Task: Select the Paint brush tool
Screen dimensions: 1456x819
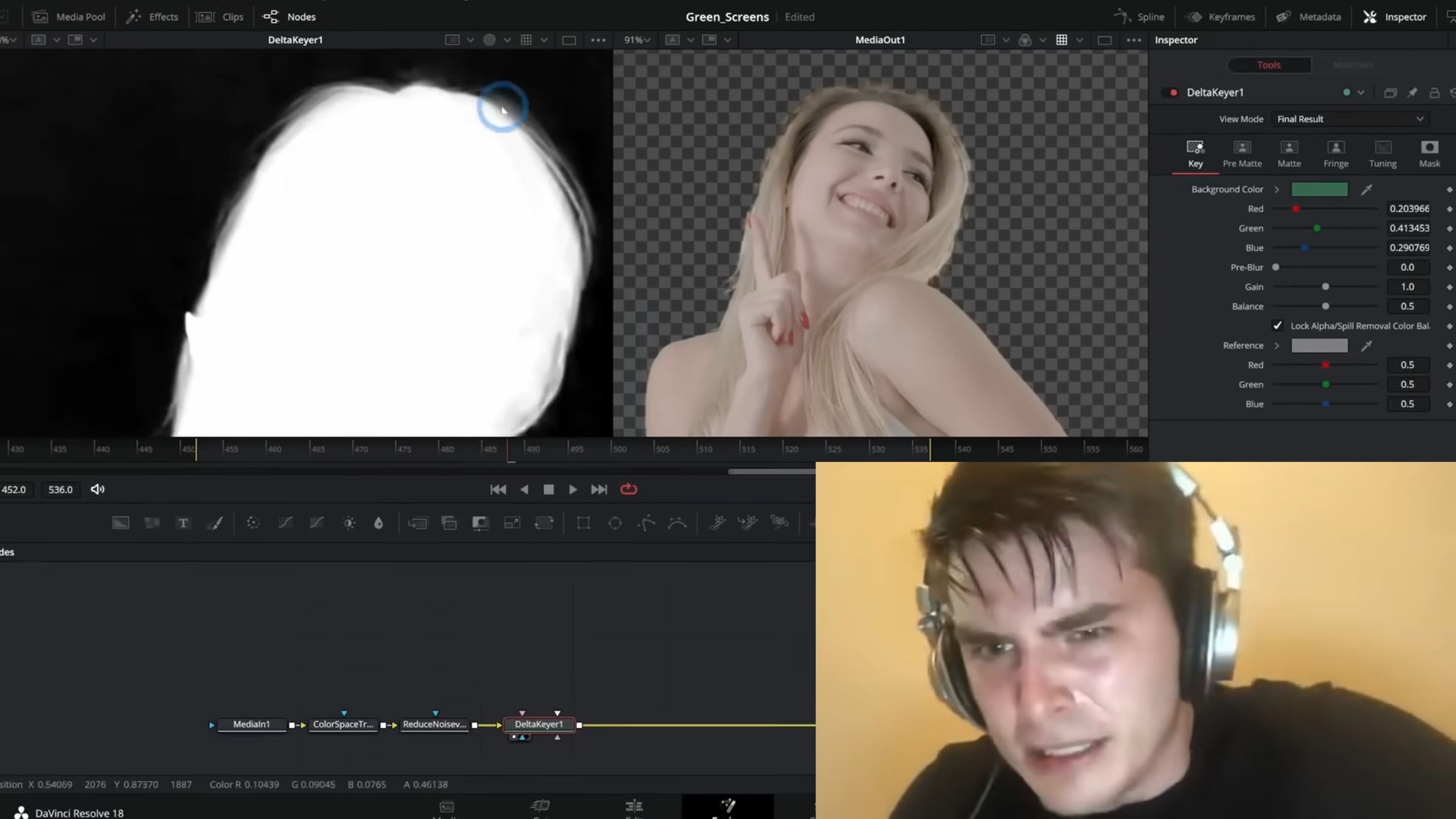Action: tap(215, 523)
